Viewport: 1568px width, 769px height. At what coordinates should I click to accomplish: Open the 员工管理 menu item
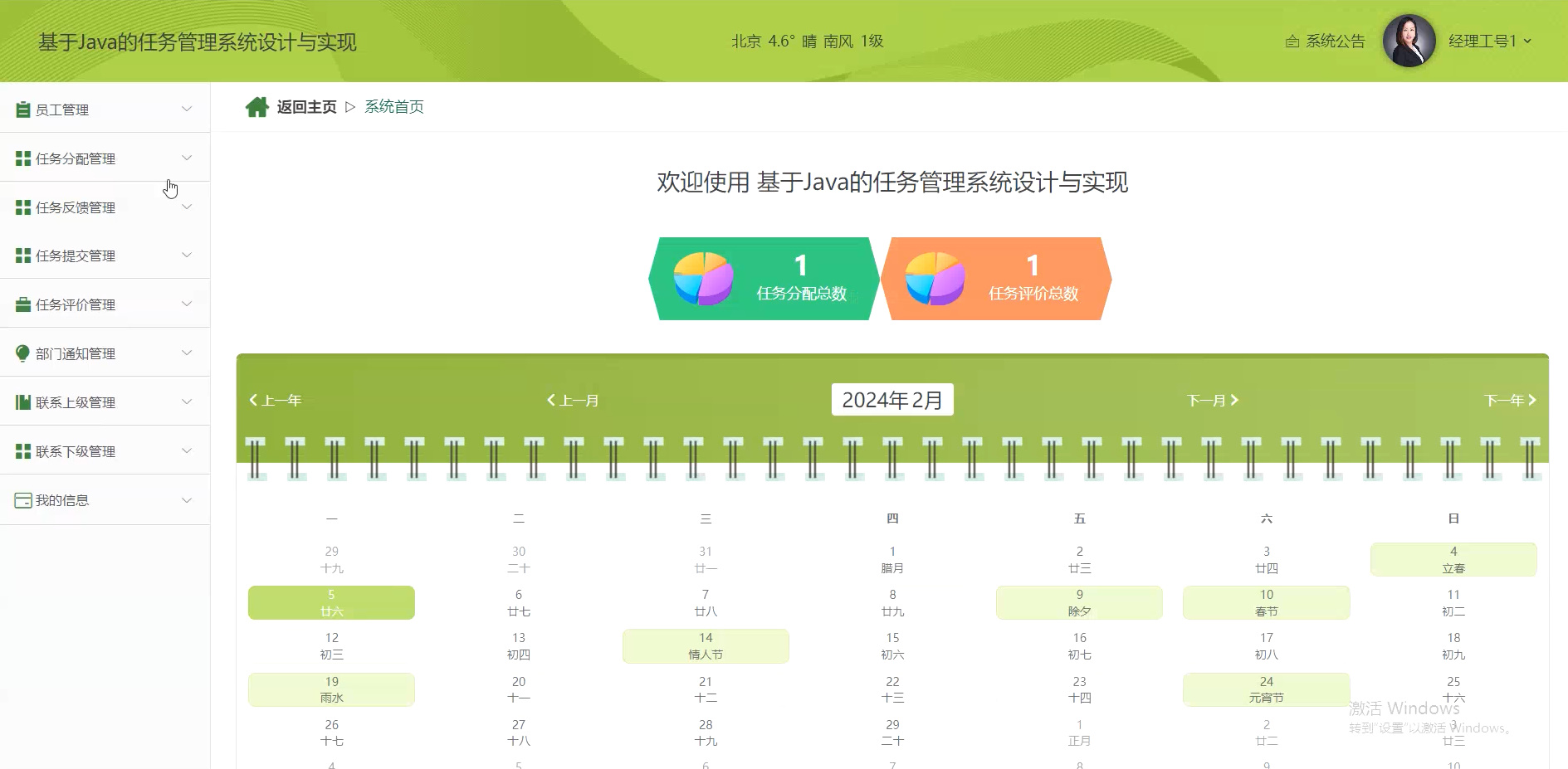(x=105, y=109)
